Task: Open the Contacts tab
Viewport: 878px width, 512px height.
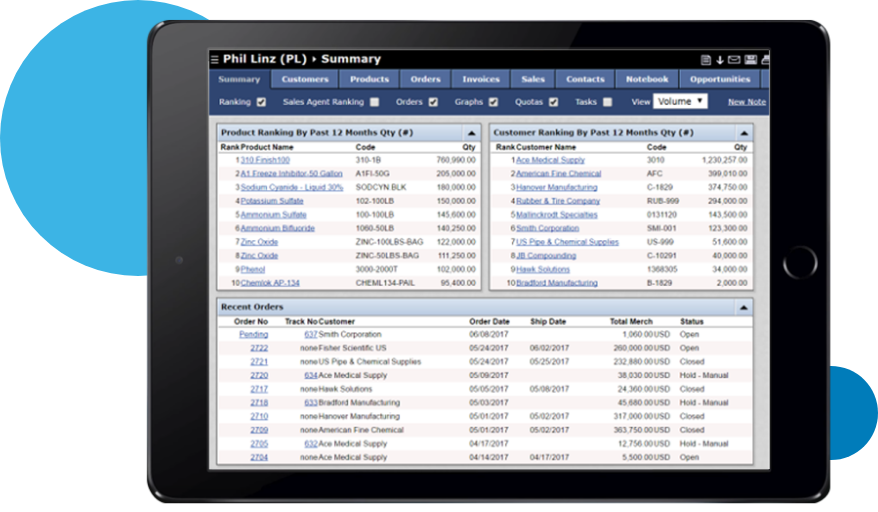Action: (585, 79)
